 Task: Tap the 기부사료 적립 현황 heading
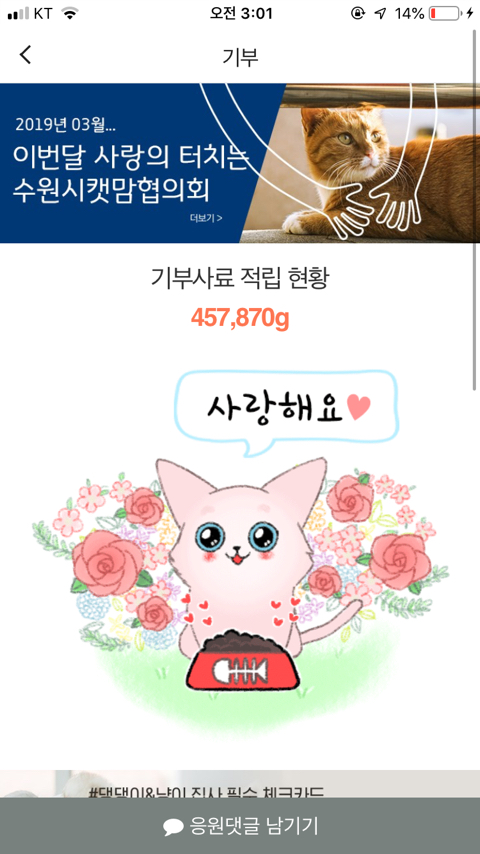click(x=240, y=279)
